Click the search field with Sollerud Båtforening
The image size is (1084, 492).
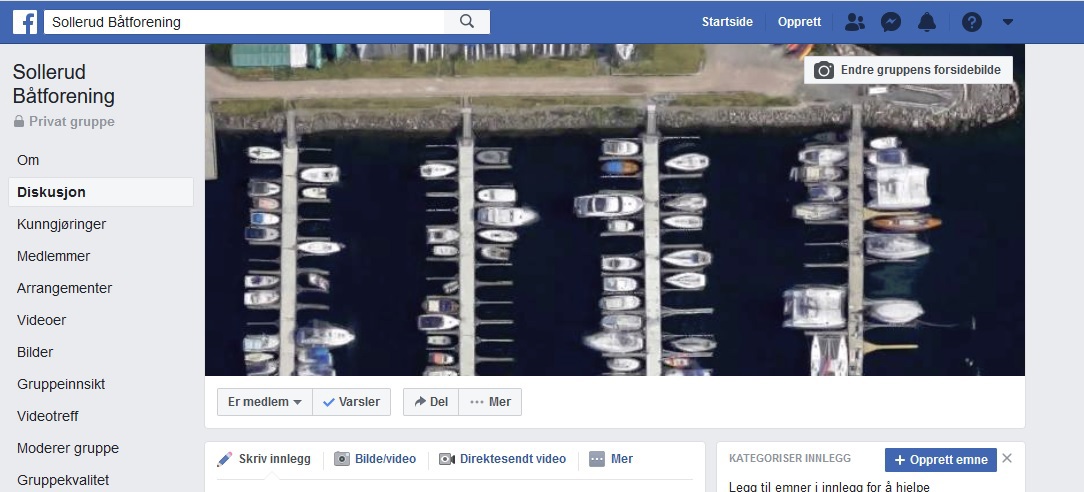pos(245,22)
